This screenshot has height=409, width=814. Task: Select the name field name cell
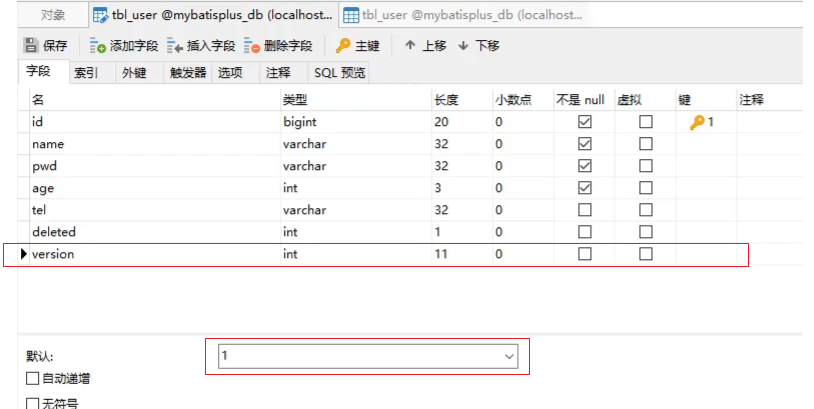[x=155, y=144]
